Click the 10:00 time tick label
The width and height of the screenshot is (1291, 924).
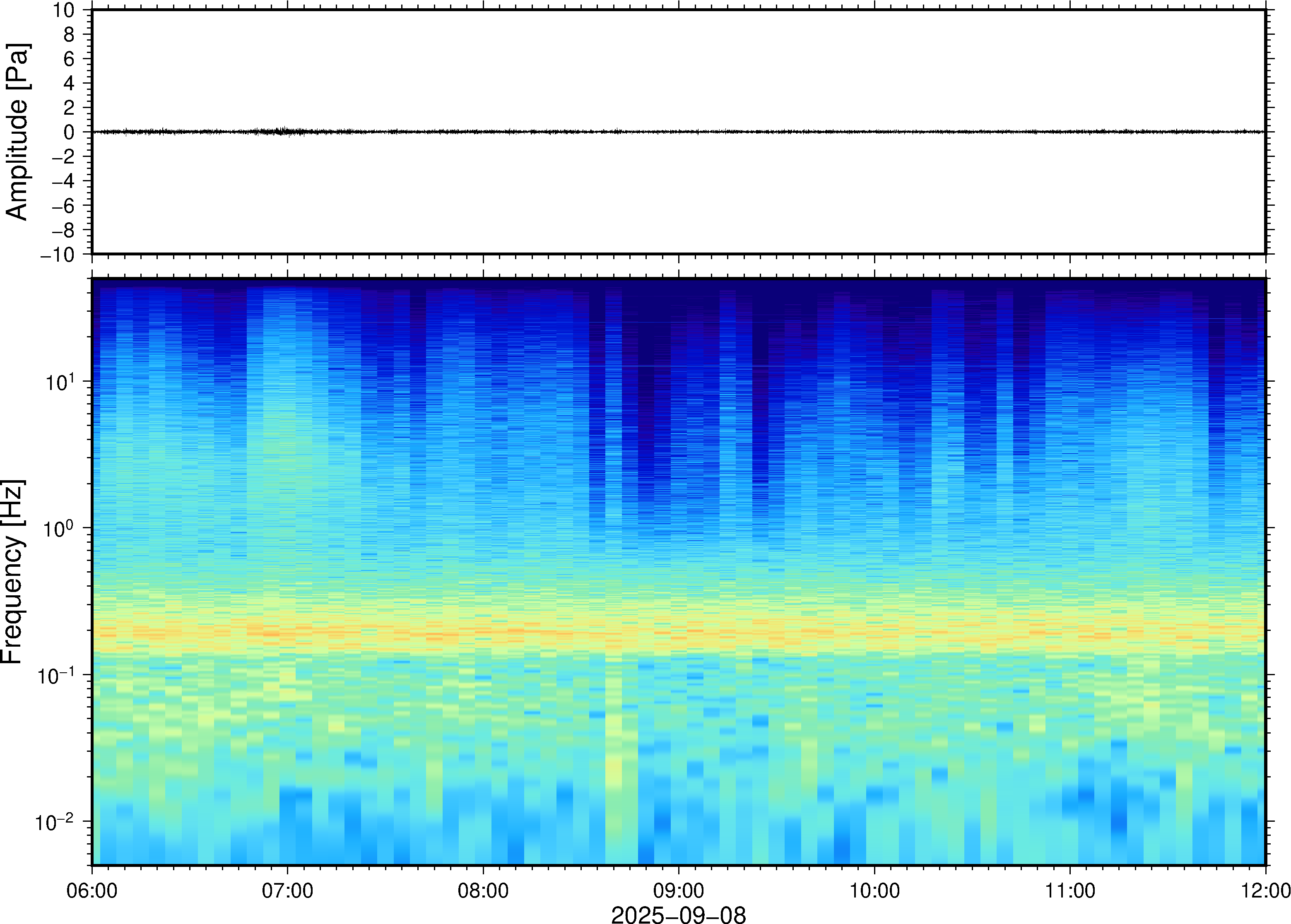(874, 890)
